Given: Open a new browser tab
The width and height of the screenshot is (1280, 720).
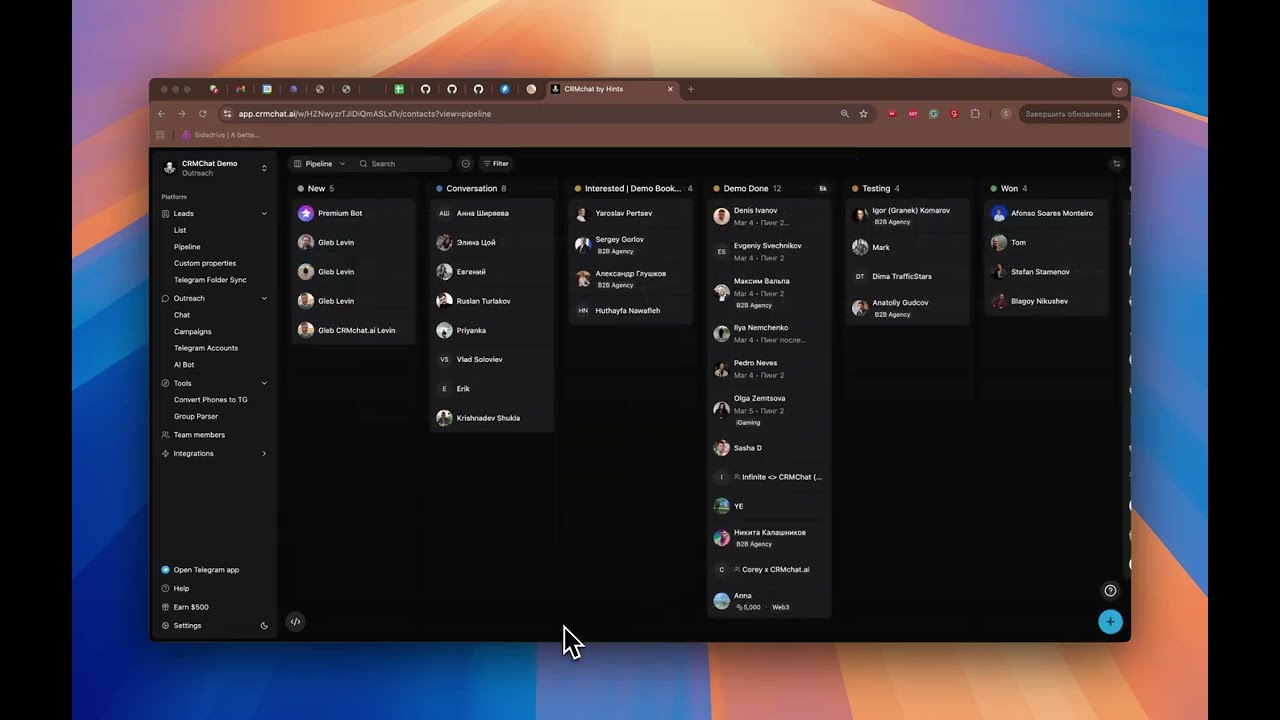Looking at the screenshot, I should pos(691,89).
